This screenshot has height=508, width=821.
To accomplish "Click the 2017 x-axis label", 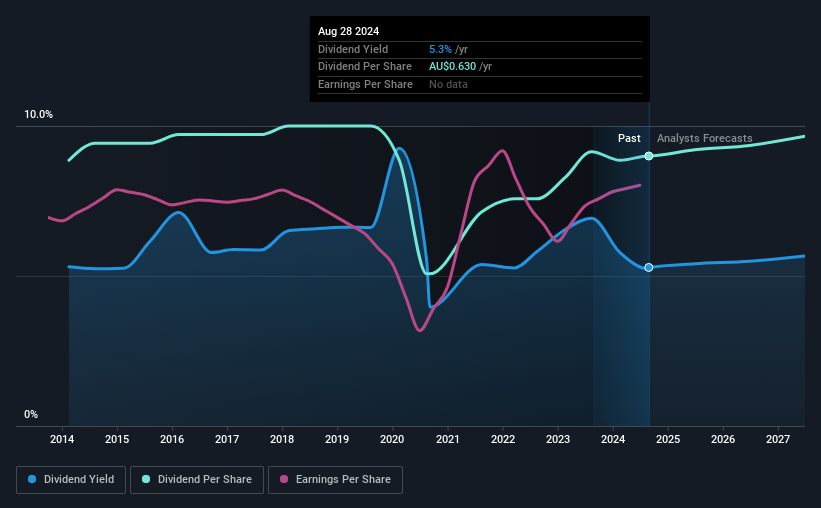I will 227,439.
